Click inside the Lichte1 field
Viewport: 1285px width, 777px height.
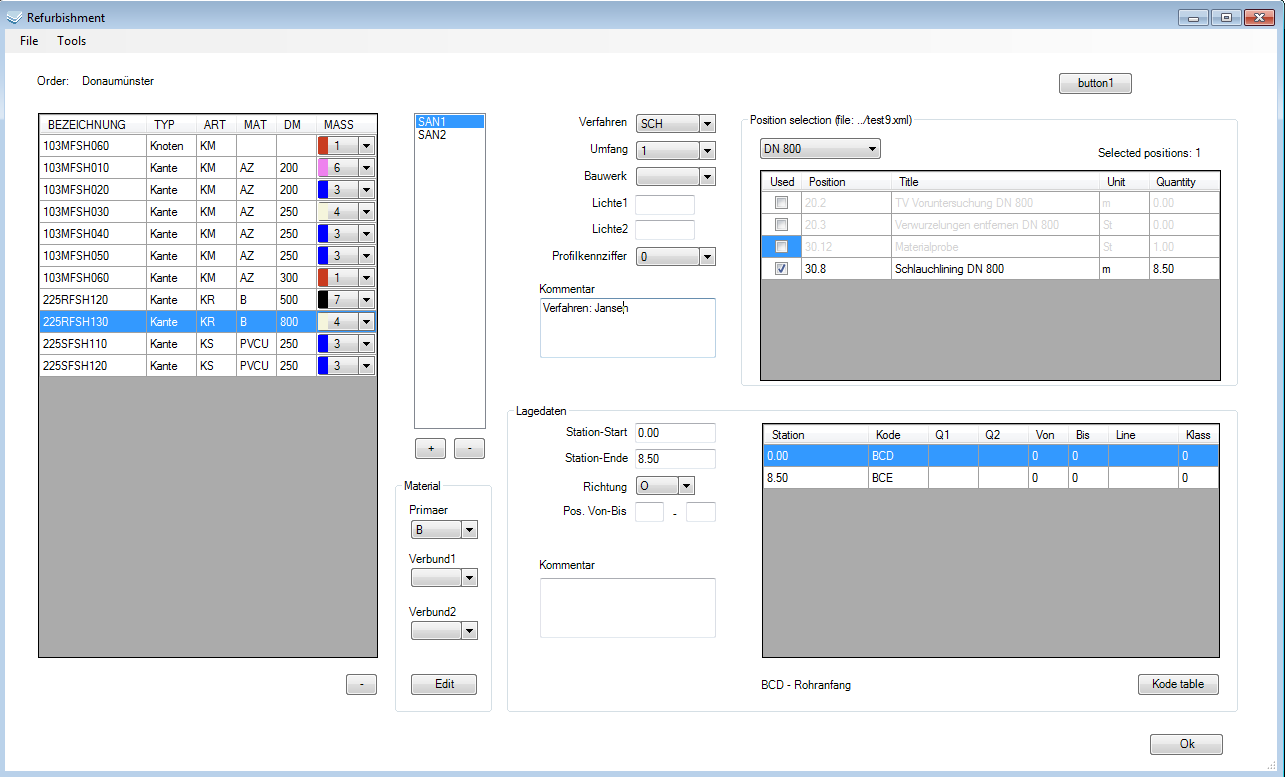click(665, 204)
